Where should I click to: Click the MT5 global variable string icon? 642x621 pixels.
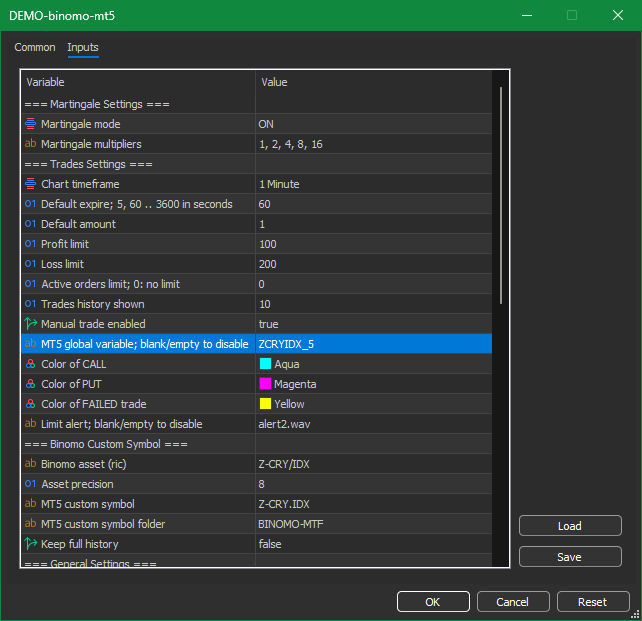pos(30,343)
